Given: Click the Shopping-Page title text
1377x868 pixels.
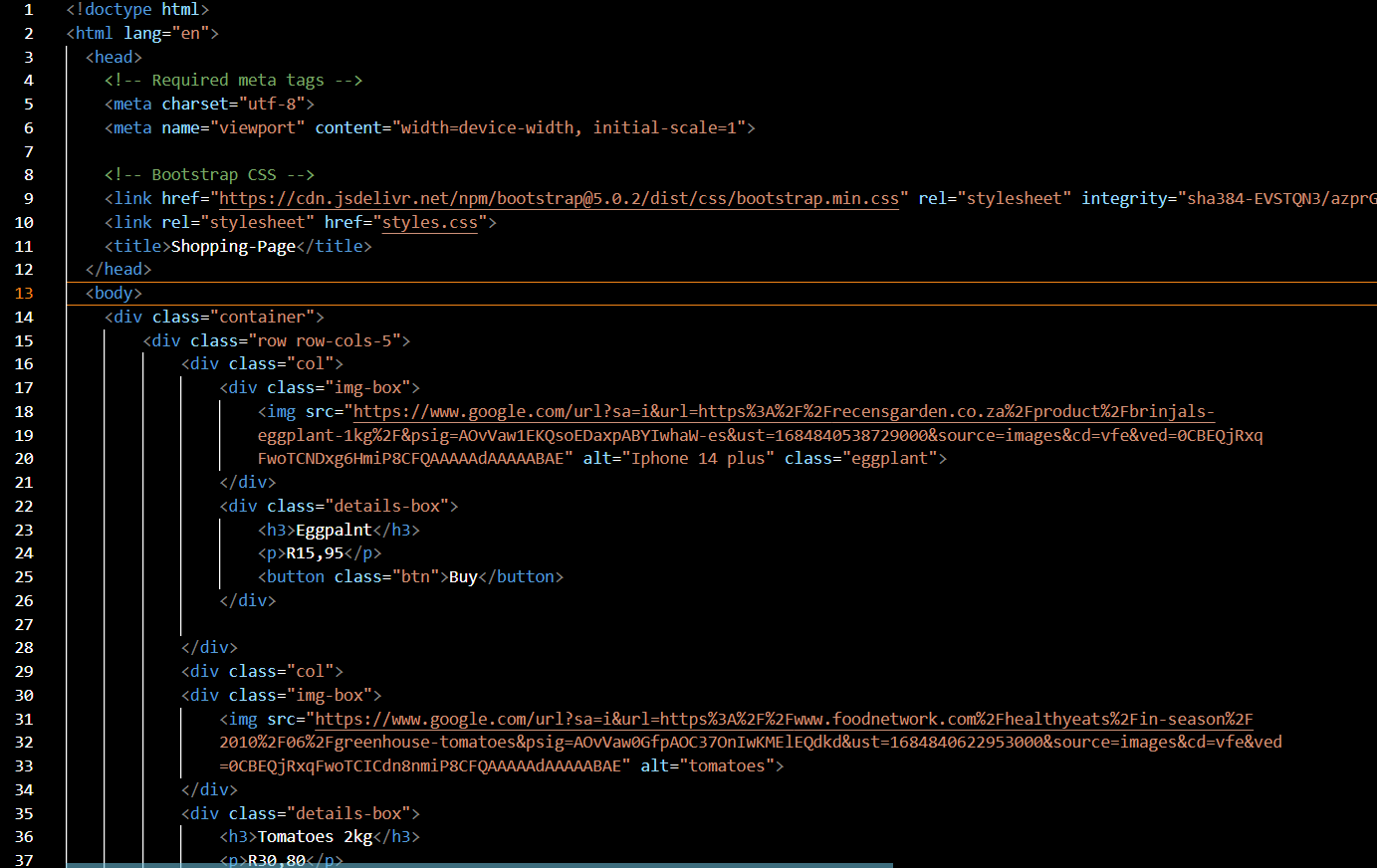Looking at the screenshot, I should point(233,246).
